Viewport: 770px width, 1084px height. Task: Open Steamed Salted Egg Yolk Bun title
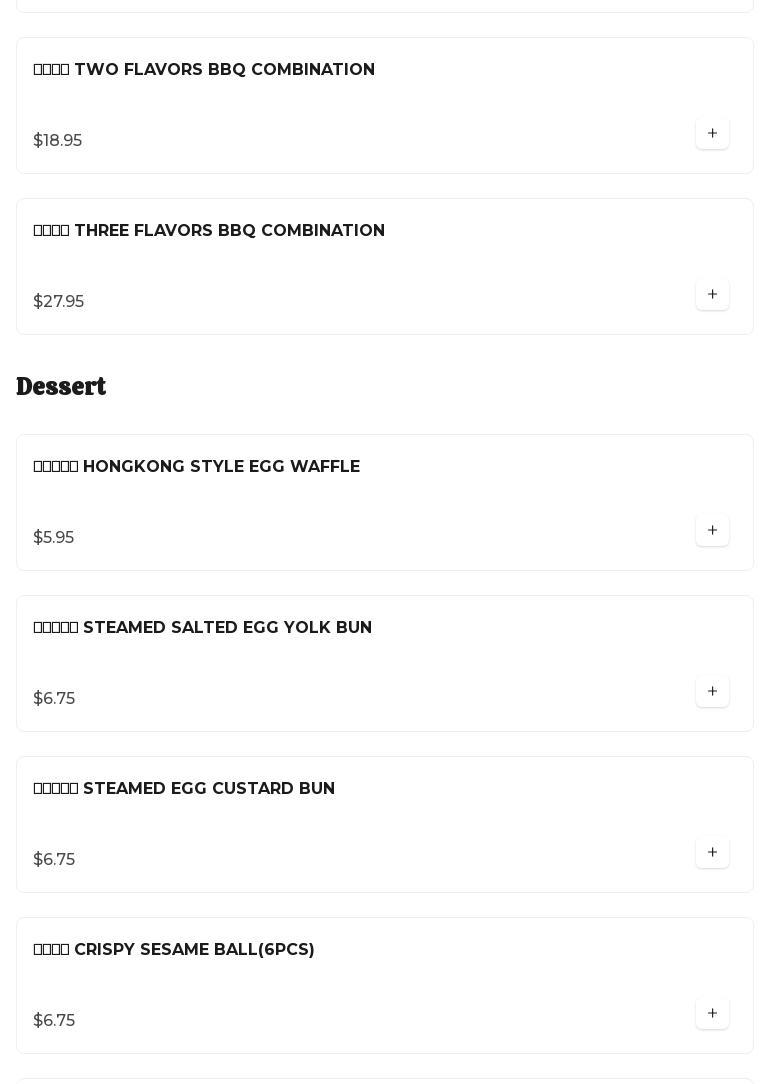pos(203,628)
